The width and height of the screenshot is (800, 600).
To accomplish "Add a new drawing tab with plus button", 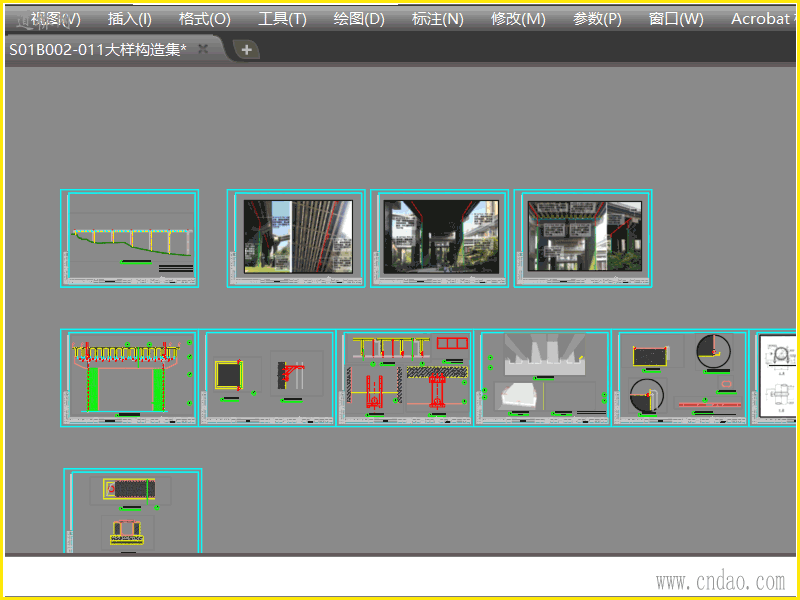I will pos(246,50).
